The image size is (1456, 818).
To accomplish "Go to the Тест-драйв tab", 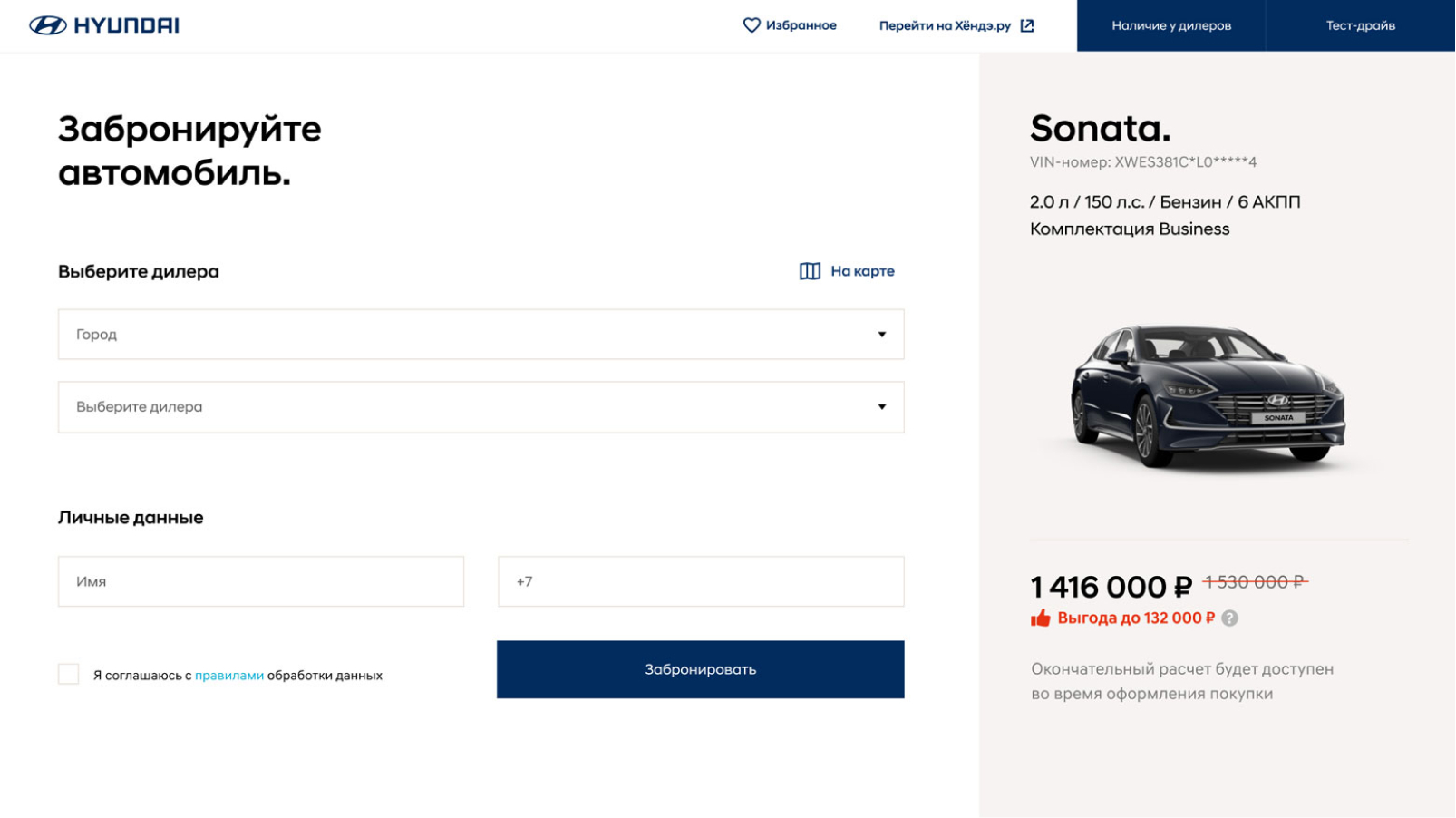I will click(1360, 25).
